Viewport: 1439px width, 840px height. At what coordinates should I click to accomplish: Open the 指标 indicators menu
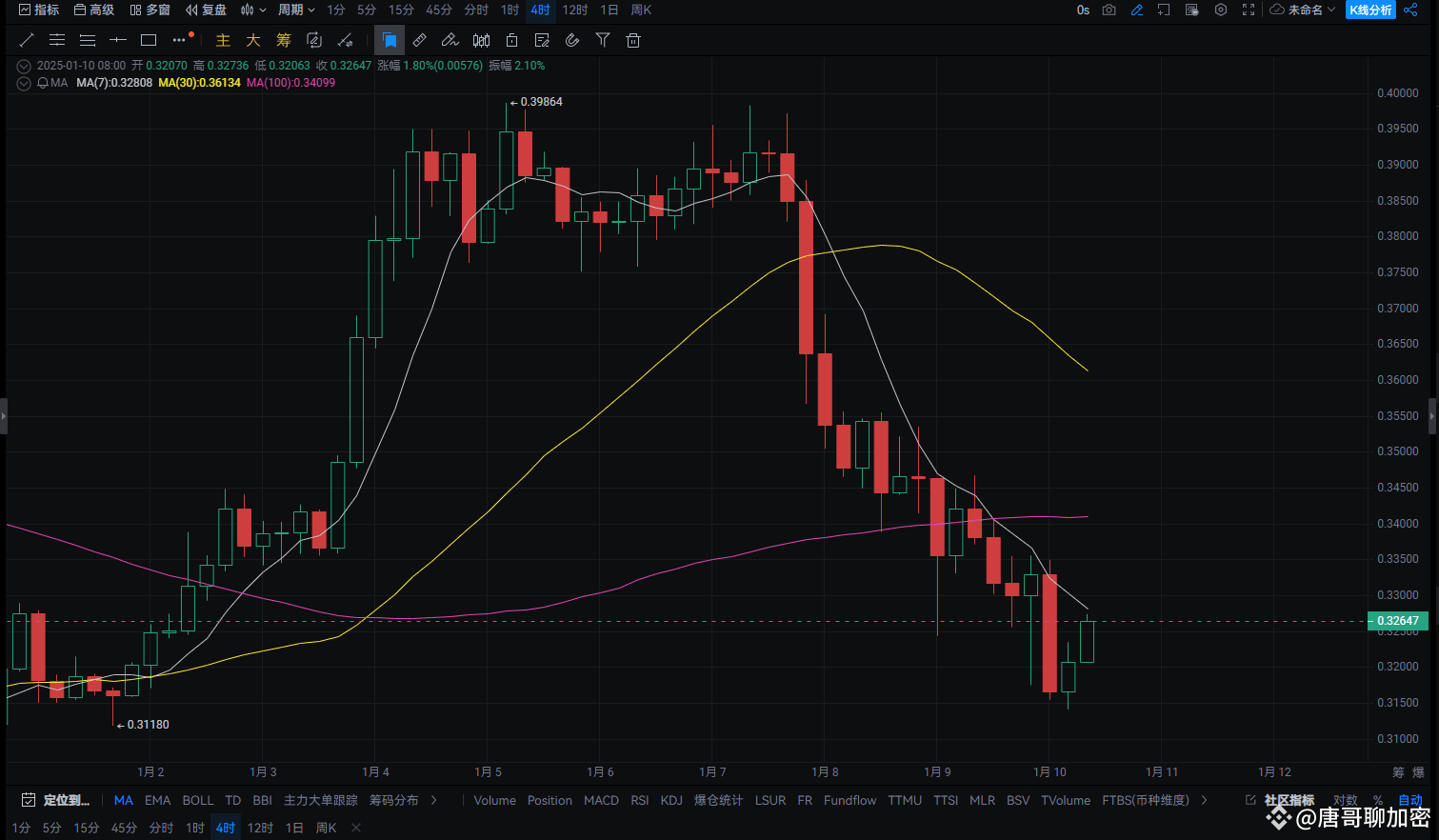(39, 10)
